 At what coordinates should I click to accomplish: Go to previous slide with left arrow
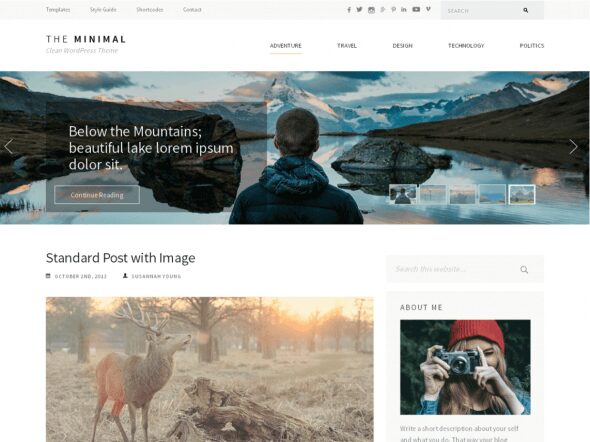pos(9,147)
